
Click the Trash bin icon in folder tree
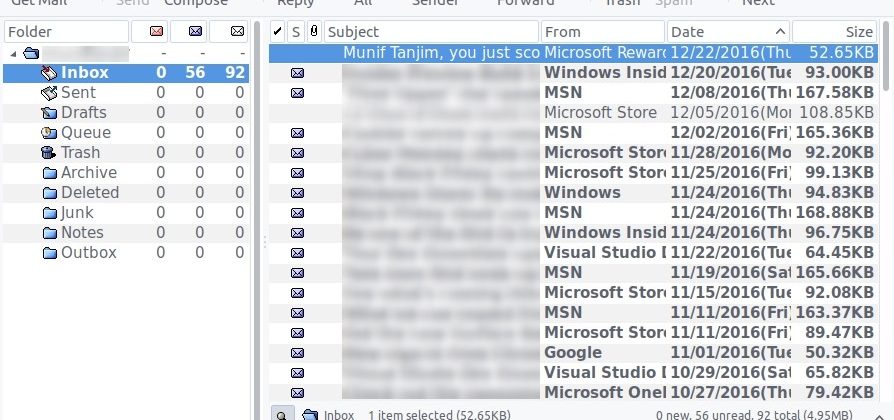[x=49, y=153]
